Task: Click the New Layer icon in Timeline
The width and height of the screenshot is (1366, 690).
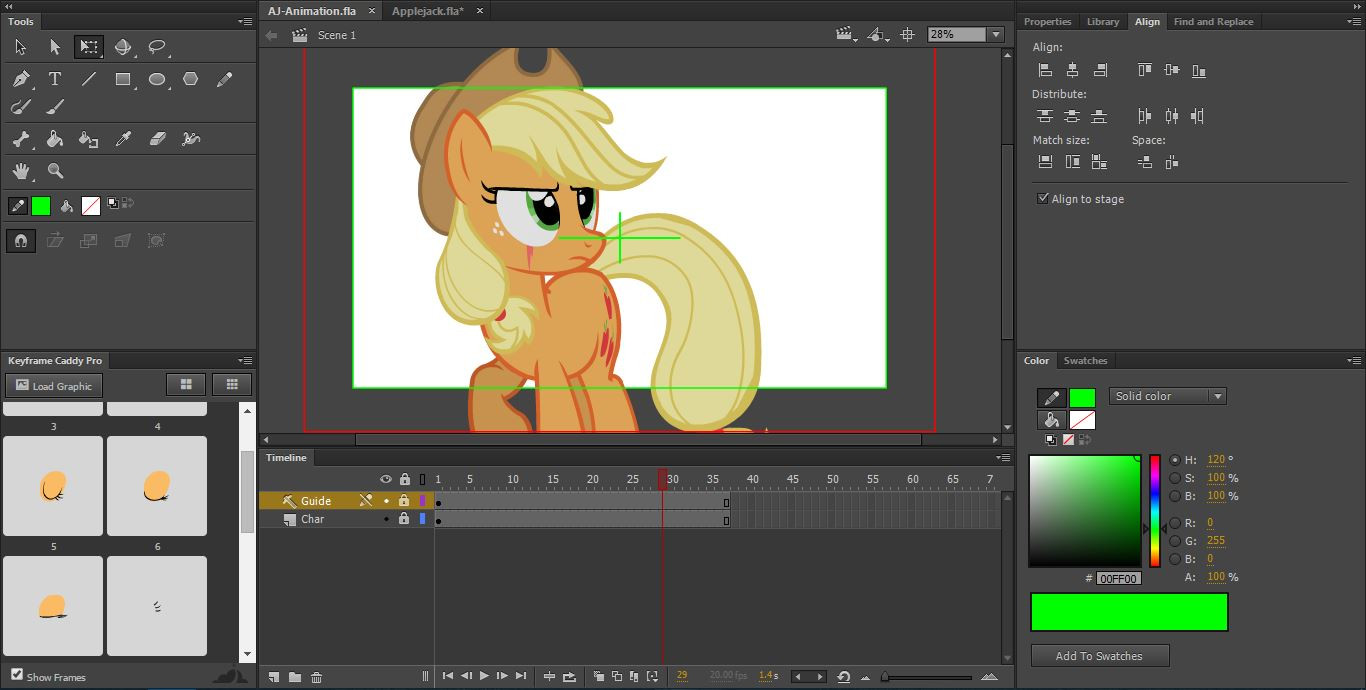Action: [273, 677]
